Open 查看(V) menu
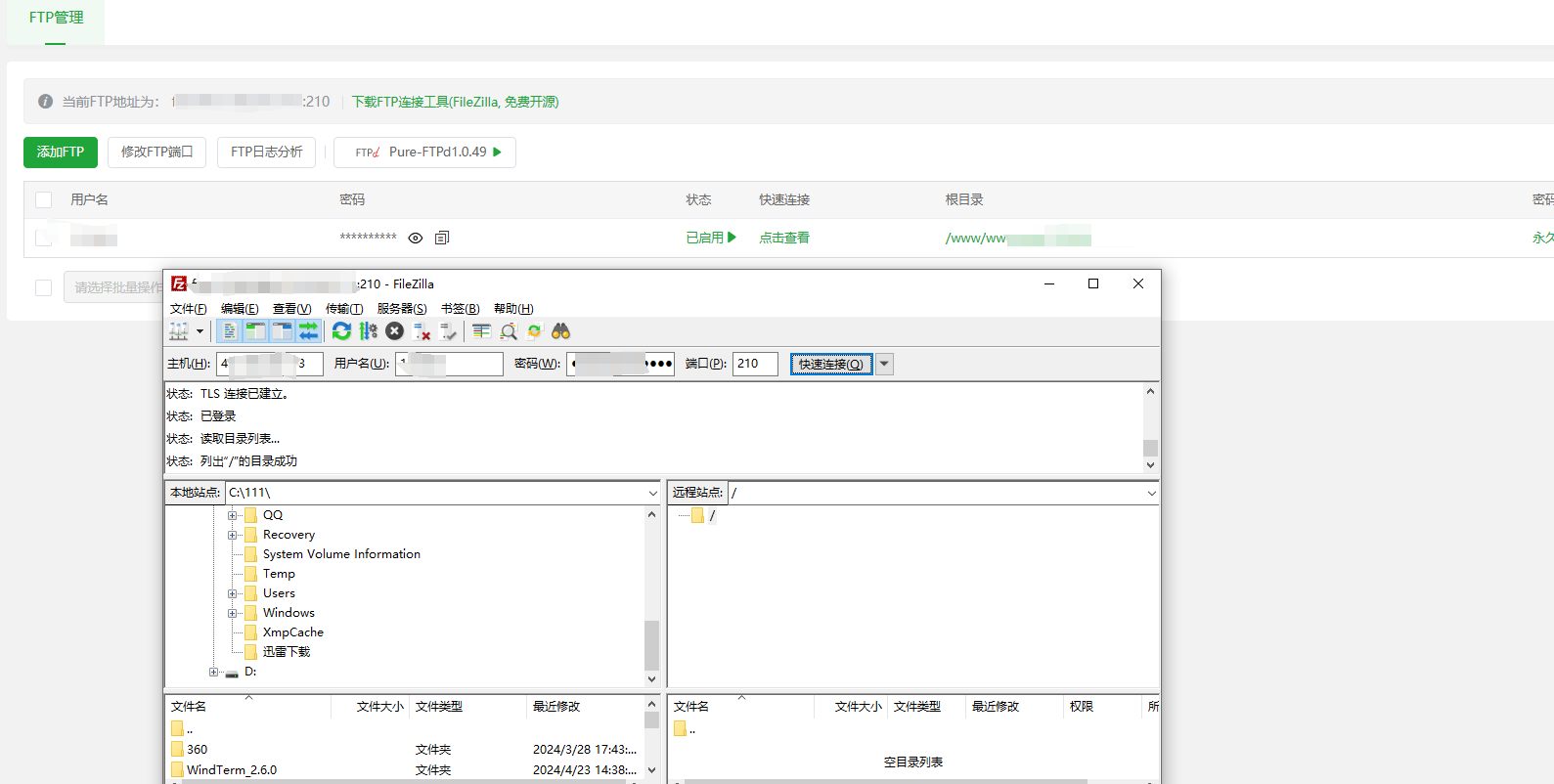Image resolution: width=1554 pixels, height=784 pixels. (291, 309)
